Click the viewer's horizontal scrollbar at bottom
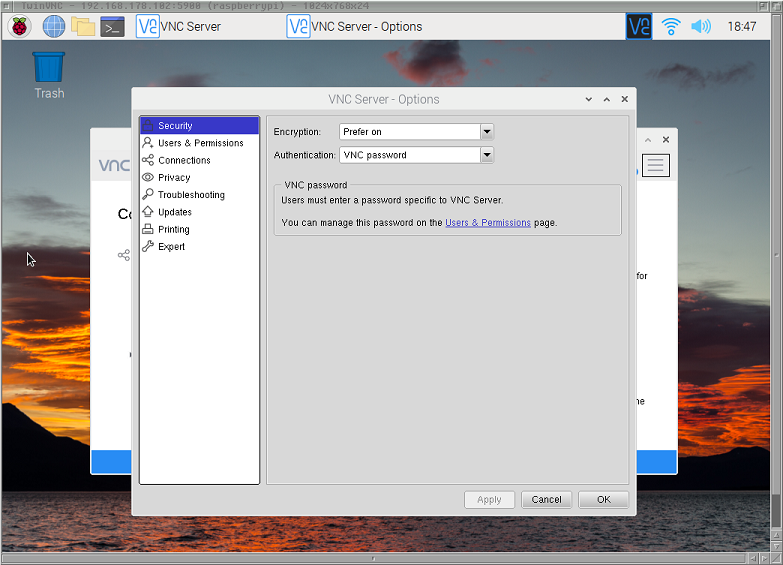This screenshot has width=783, height=565. [x=374, y=558]
